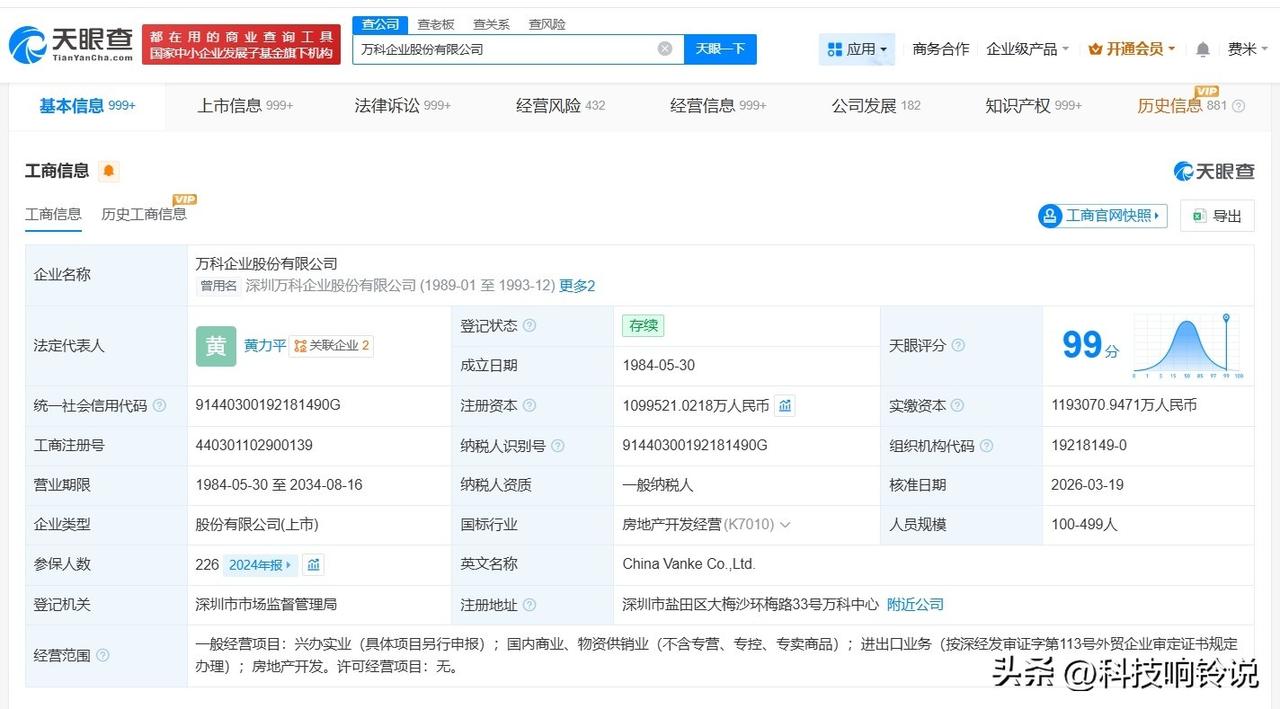Click help icon next to 纳税人识别号
The width and height of the screenshot is (1280, 709).
(x=557, y=446)
